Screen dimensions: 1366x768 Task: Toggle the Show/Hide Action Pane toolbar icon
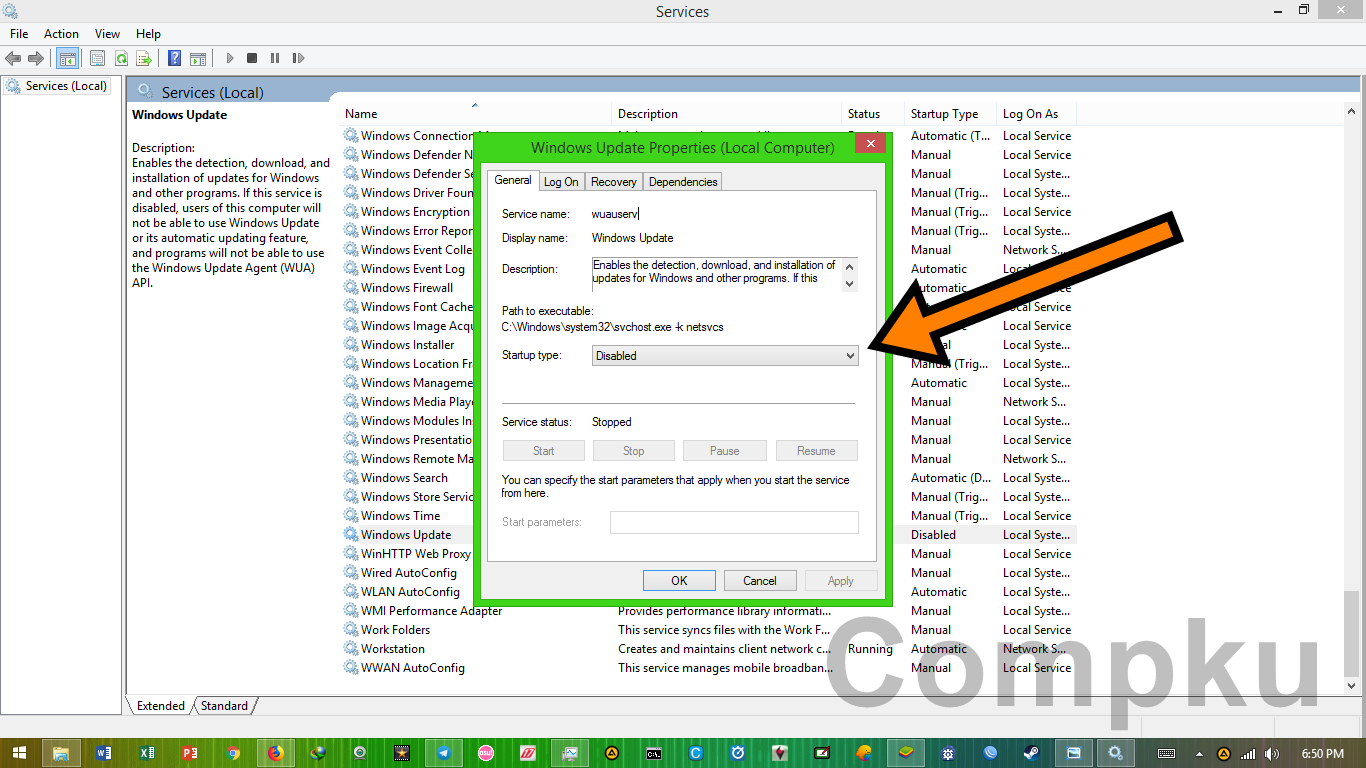pyautogui.click(x=198, y=59)
